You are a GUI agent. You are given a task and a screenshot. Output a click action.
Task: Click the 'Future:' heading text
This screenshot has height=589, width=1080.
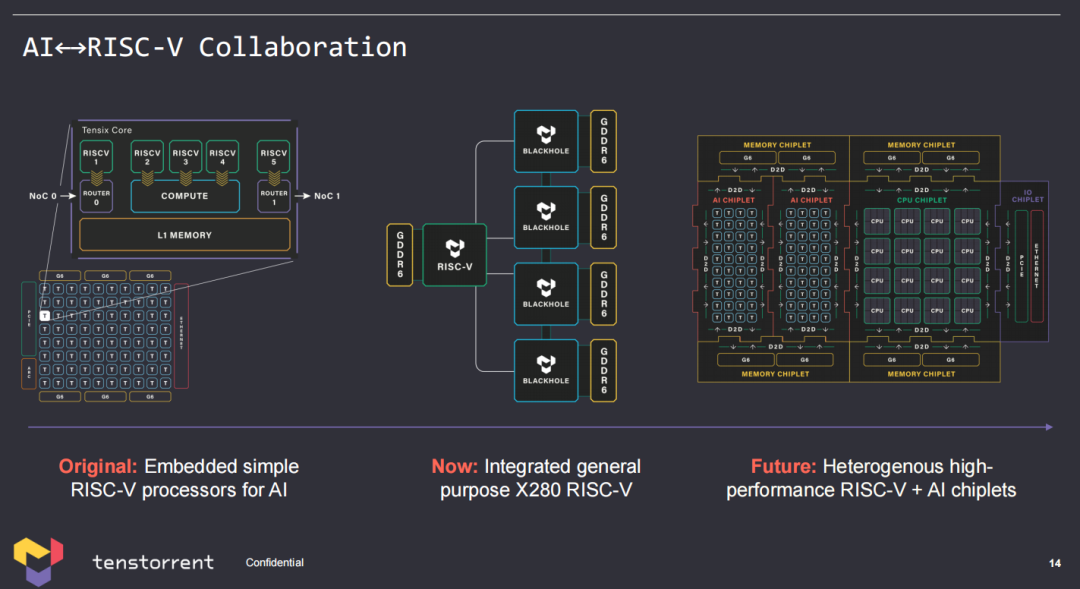783,467
